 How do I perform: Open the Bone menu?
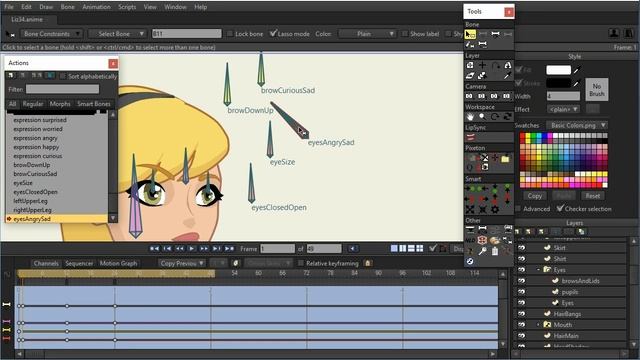67,7
